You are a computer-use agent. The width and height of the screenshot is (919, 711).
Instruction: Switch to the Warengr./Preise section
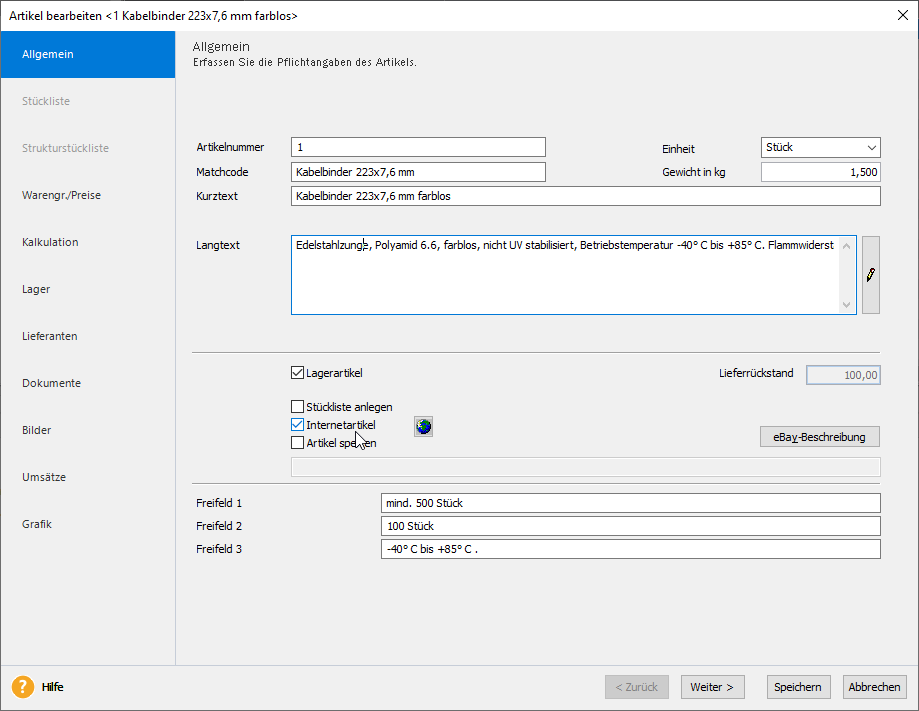tap(62, 195)
